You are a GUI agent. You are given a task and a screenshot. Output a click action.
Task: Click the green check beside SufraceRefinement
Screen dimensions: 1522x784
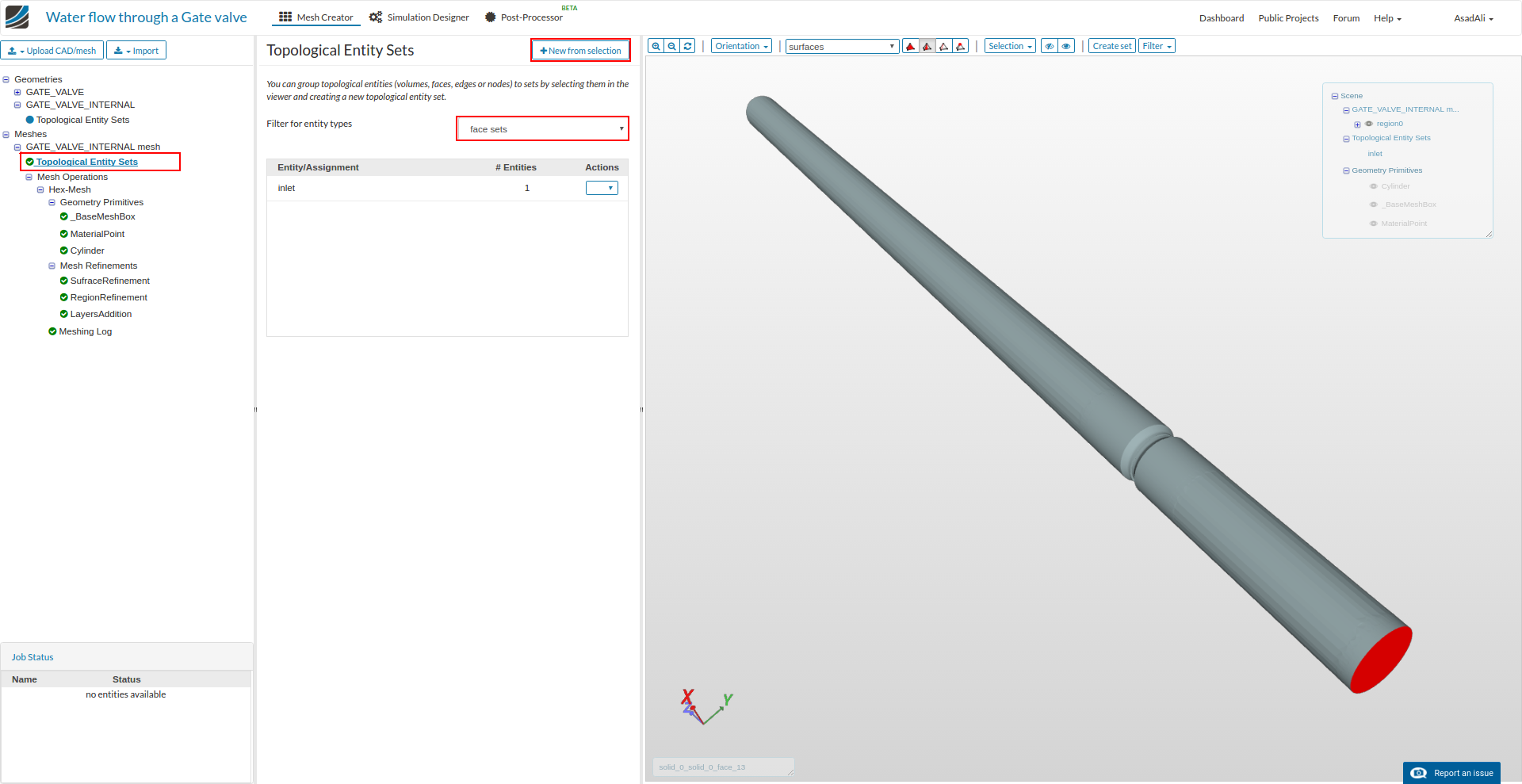tap(64, 281)
